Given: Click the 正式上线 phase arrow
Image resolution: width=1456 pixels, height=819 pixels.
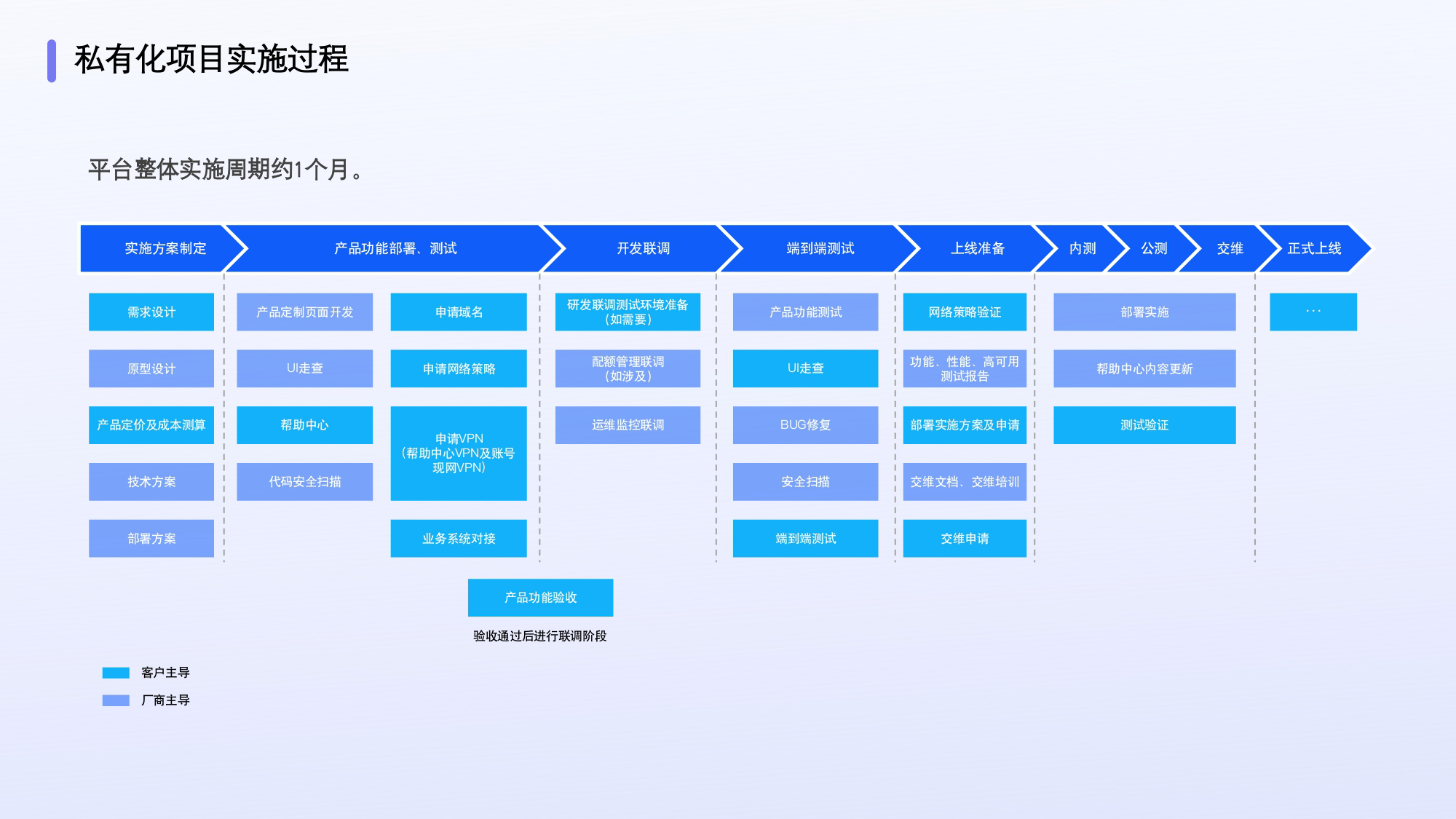Looking at the screenshot, I should coord(1314,248).
